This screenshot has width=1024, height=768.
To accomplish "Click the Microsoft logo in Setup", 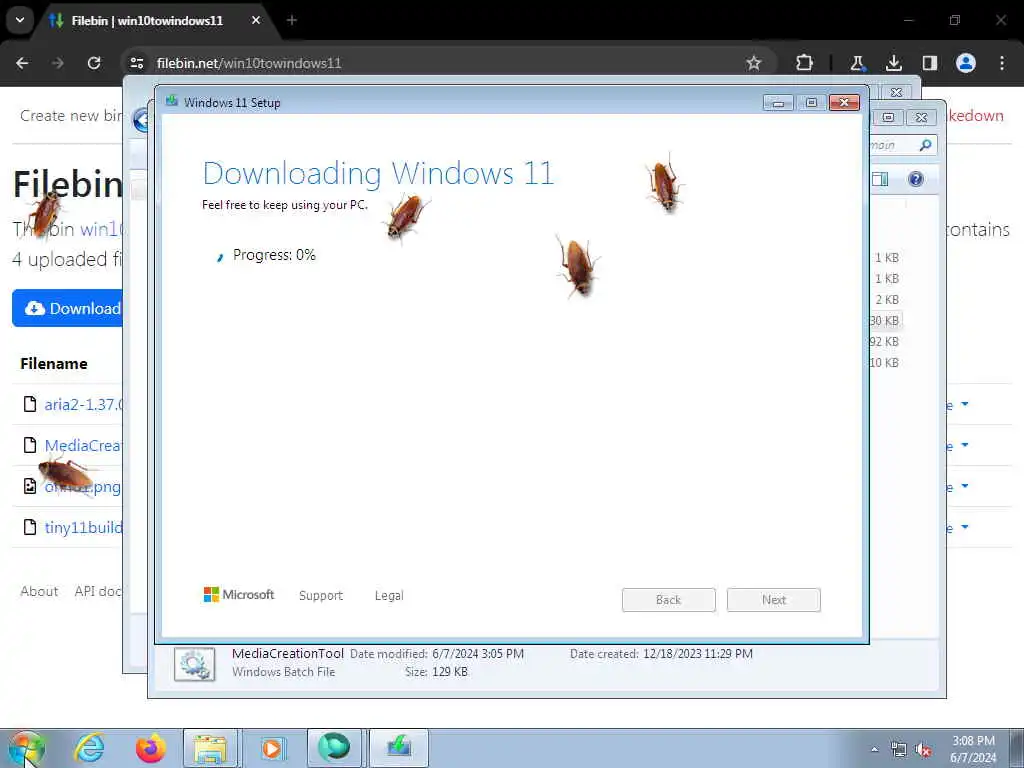I will coord(239,594).
